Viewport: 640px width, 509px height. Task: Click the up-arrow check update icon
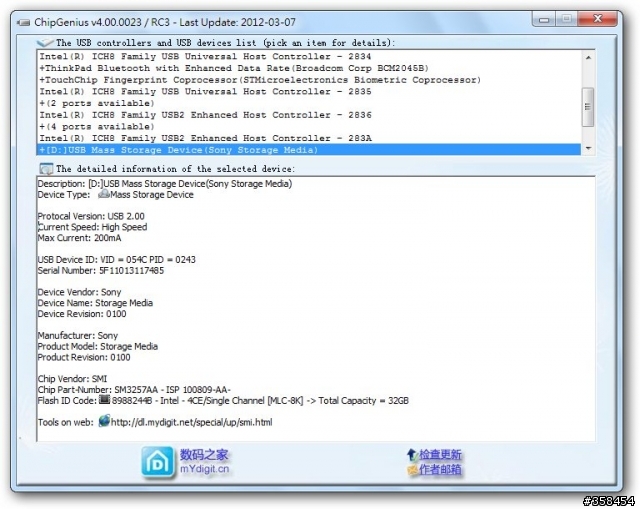pyautogui.click(x=411, y=454)
